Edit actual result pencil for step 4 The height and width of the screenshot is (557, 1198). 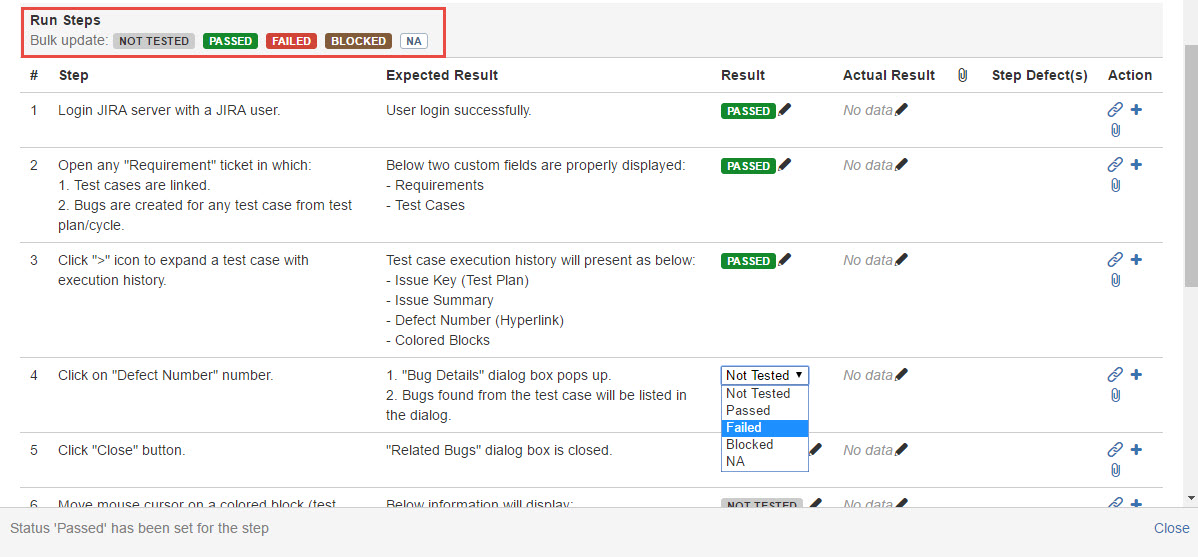(x=902, y=375)
